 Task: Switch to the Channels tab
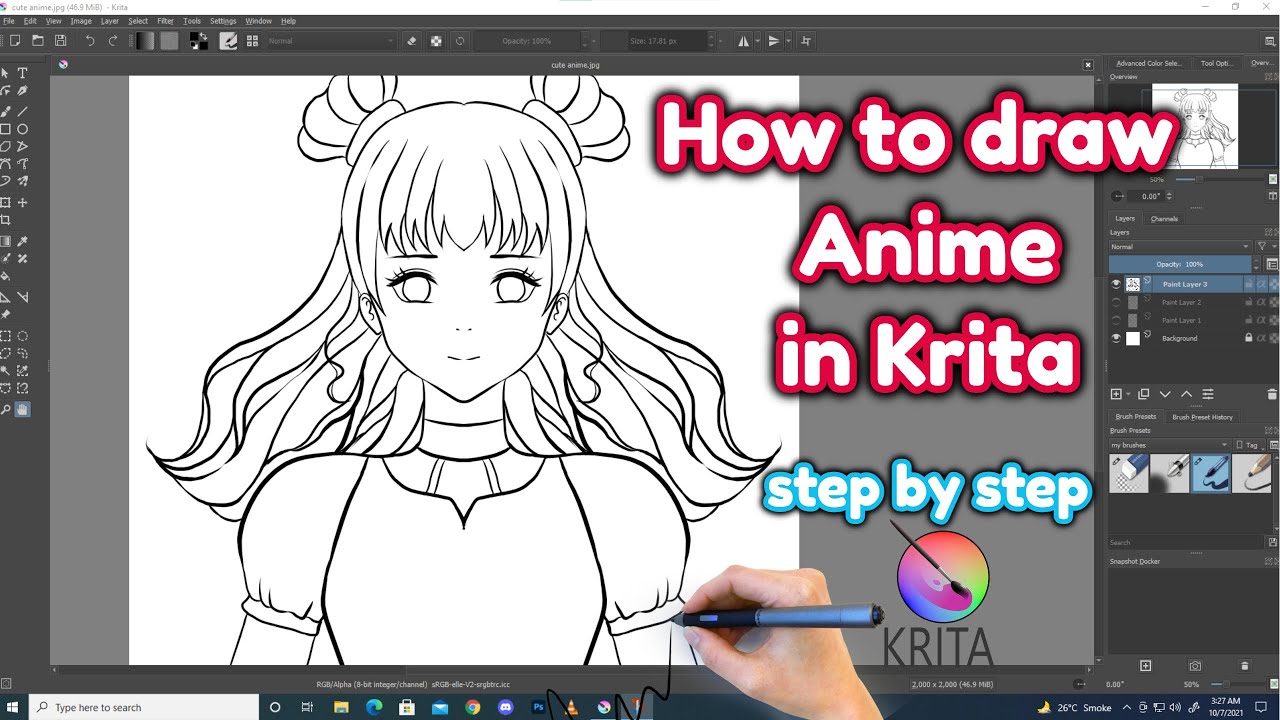(x=1164, y=218)
